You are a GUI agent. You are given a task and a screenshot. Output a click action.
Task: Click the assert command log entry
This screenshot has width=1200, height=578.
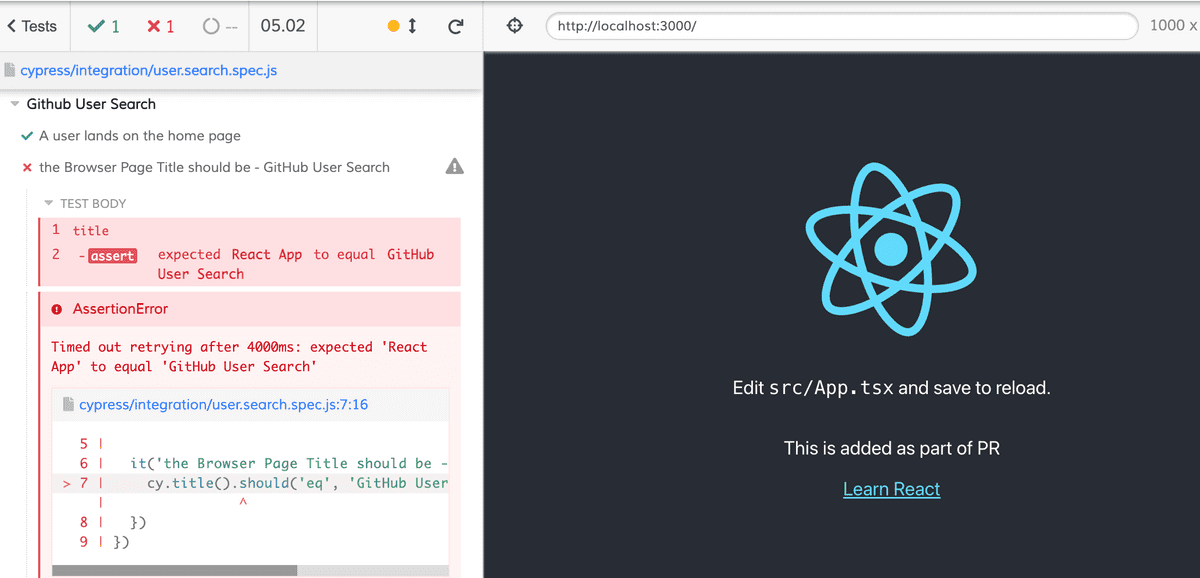[112, 256]
